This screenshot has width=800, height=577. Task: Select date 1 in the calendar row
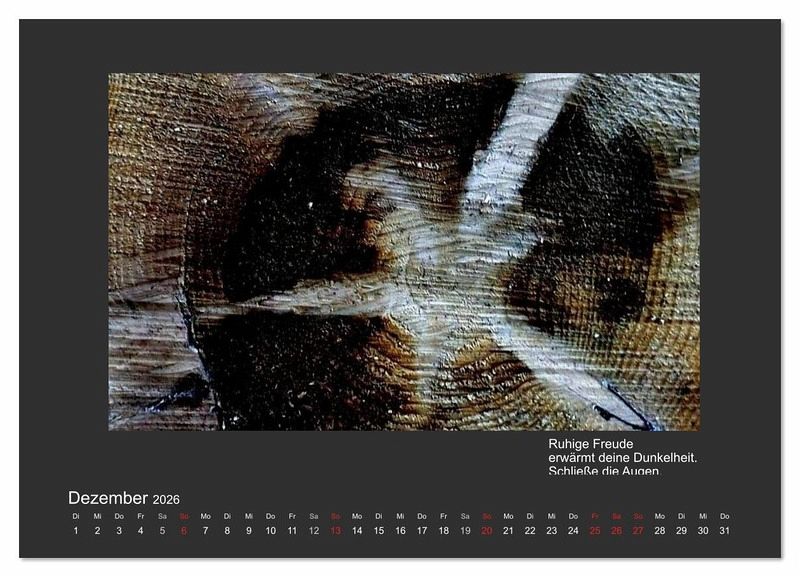(76, 531)
